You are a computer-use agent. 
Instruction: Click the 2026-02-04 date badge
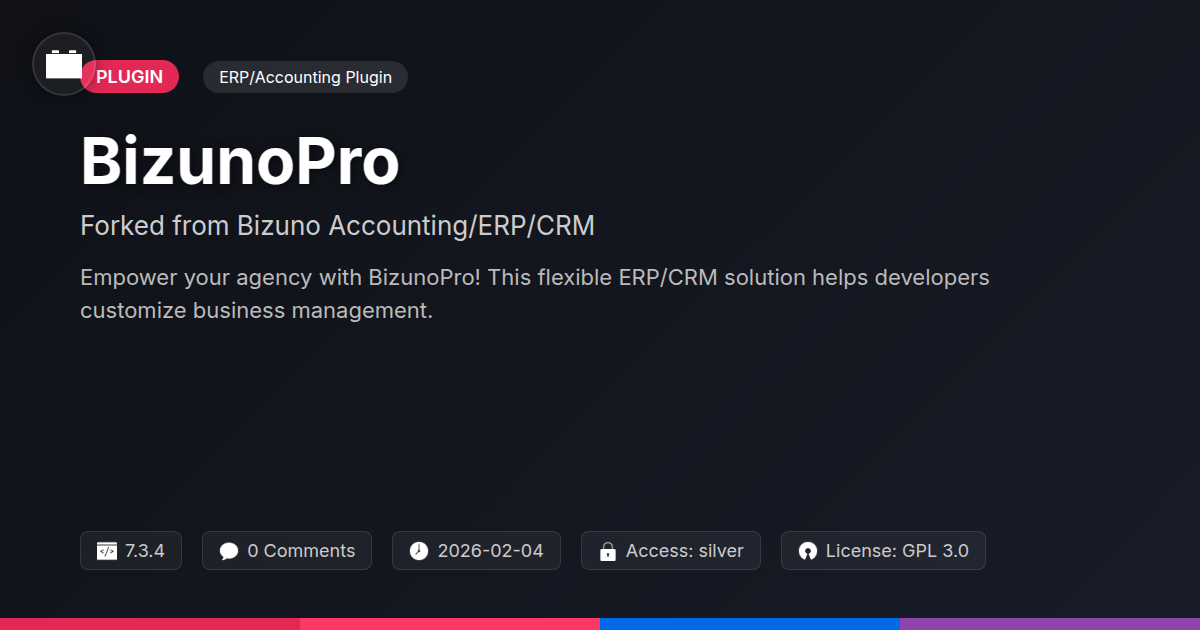476,551
